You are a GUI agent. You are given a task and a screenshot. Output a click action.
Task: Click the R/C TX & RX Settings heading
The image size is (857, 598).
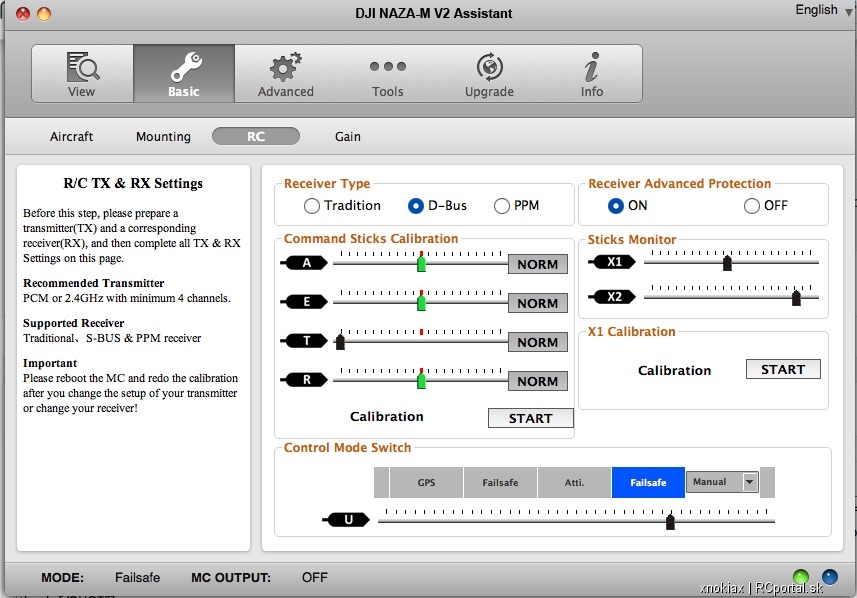pyautogui.click(x=133, y=183)
